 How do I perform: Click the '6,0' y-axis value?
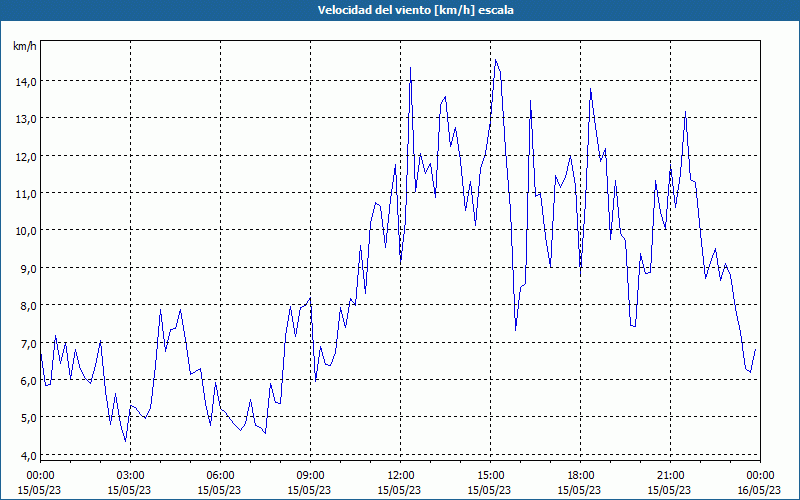[x=28, y=381]
